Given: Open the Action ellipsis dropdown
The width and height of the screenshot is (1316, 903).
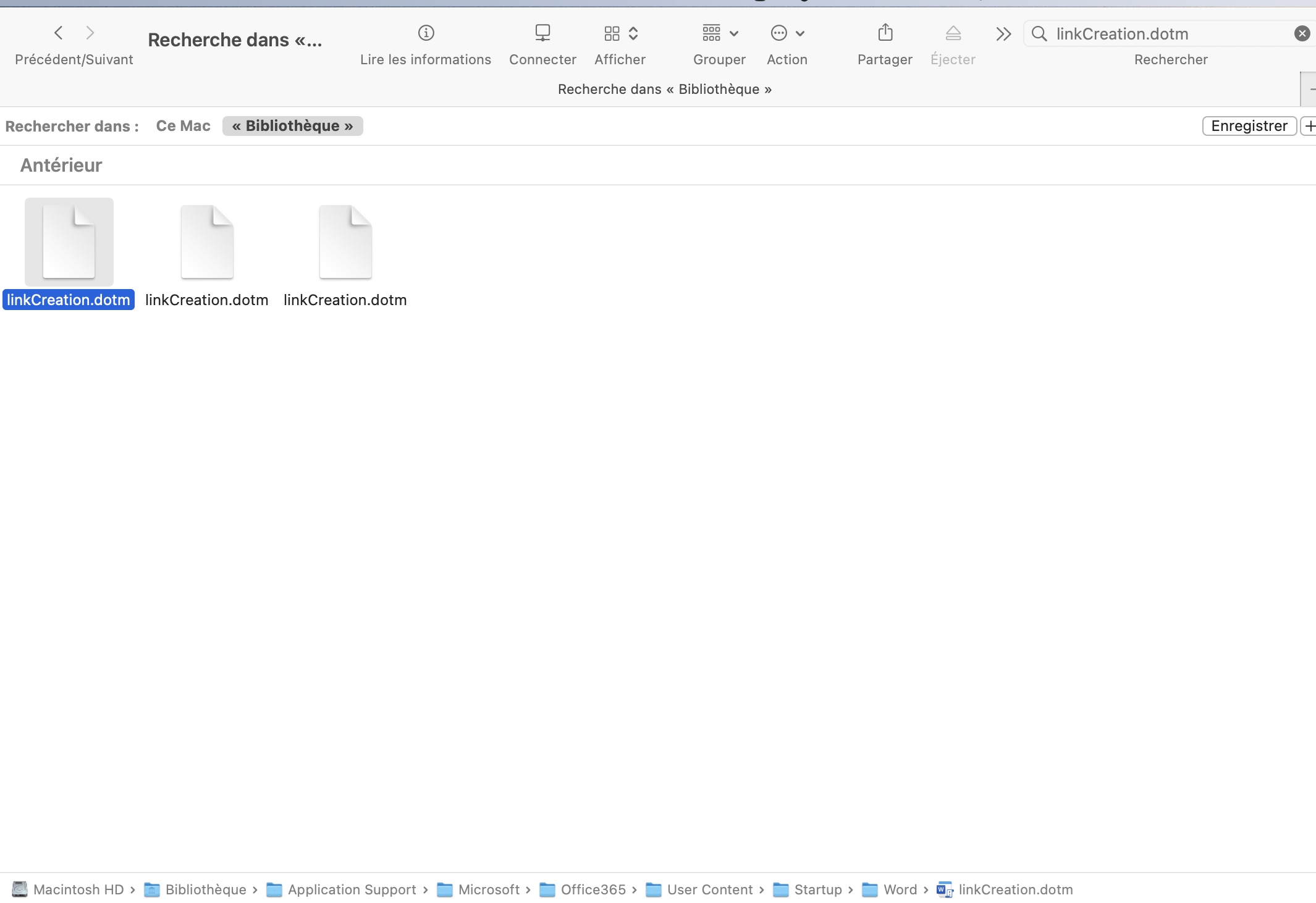Looking at the screenshot, I should (787, 33).
